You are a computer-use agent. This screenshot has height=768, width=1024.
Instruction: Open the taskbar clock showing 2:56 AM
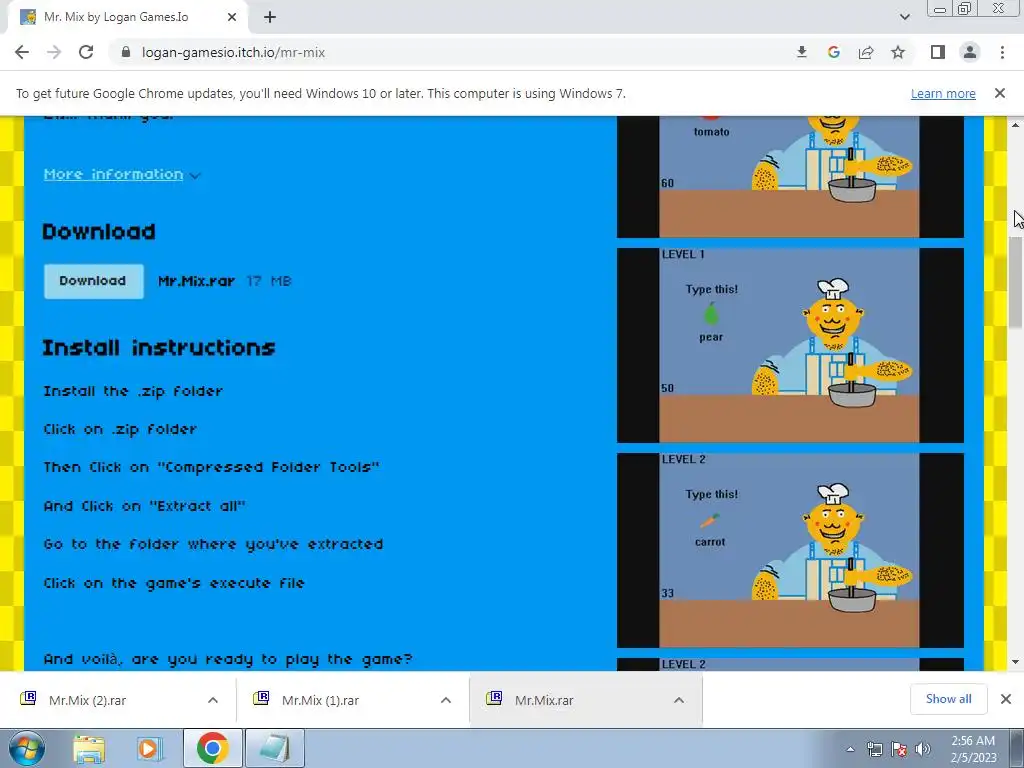pyautogui.click(x=973, y=749)
